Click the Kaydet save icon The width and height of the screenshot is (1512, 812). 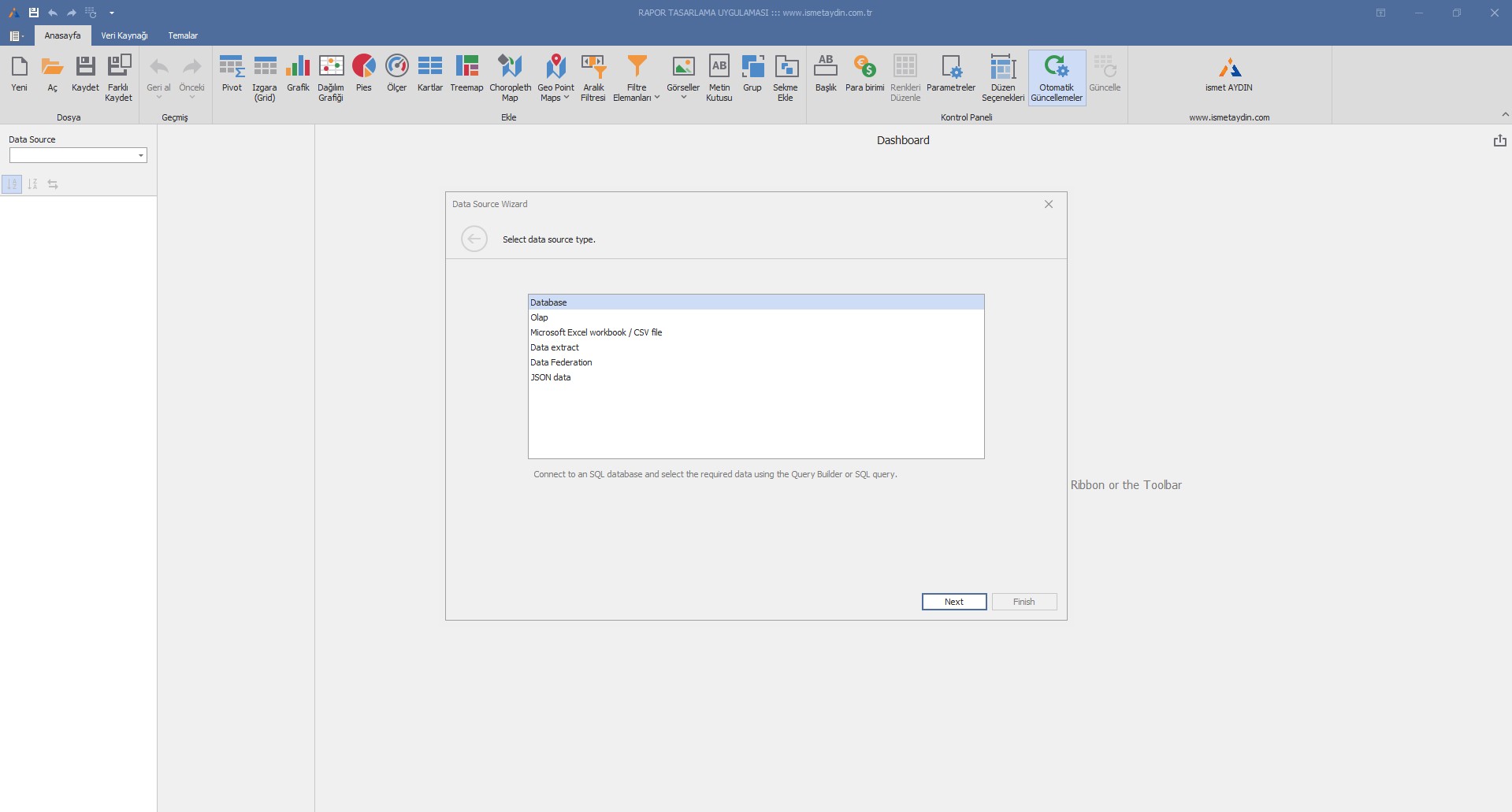pyautogui.click(x=85, y=76)
